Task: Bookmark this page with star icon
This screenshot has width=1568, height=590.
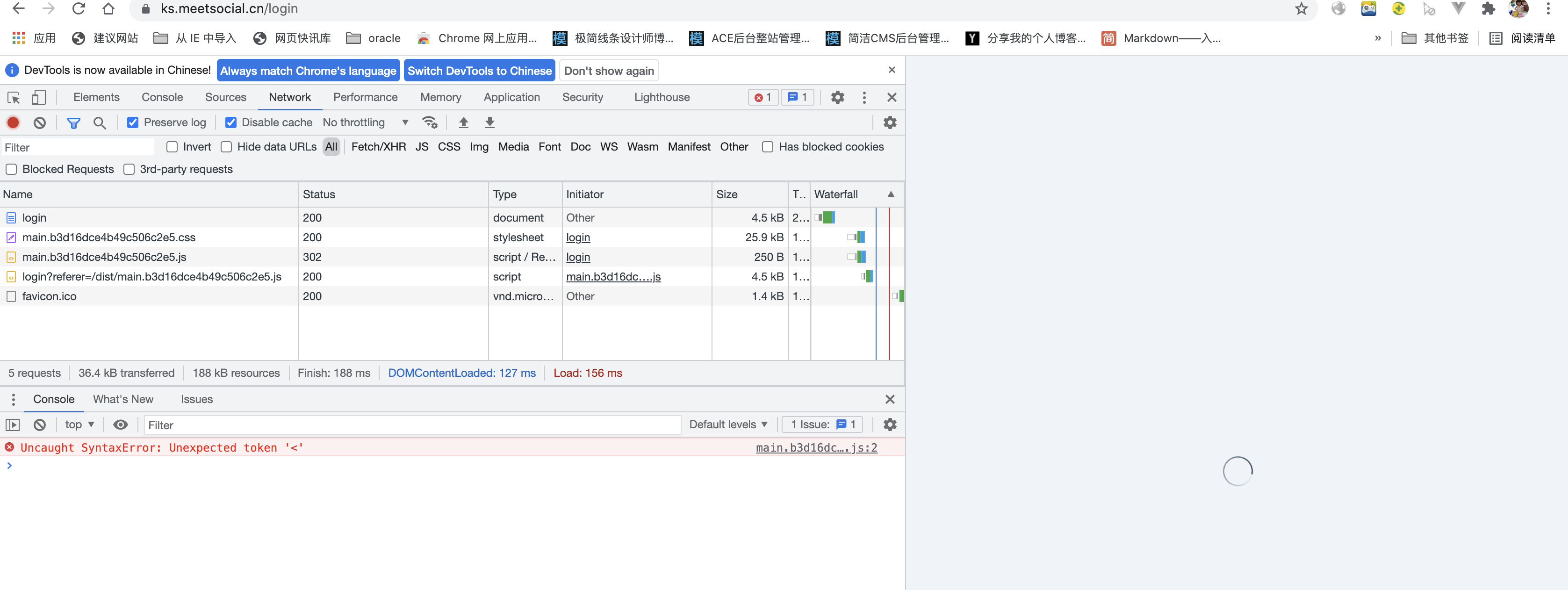Action: tap(1302, 8)
